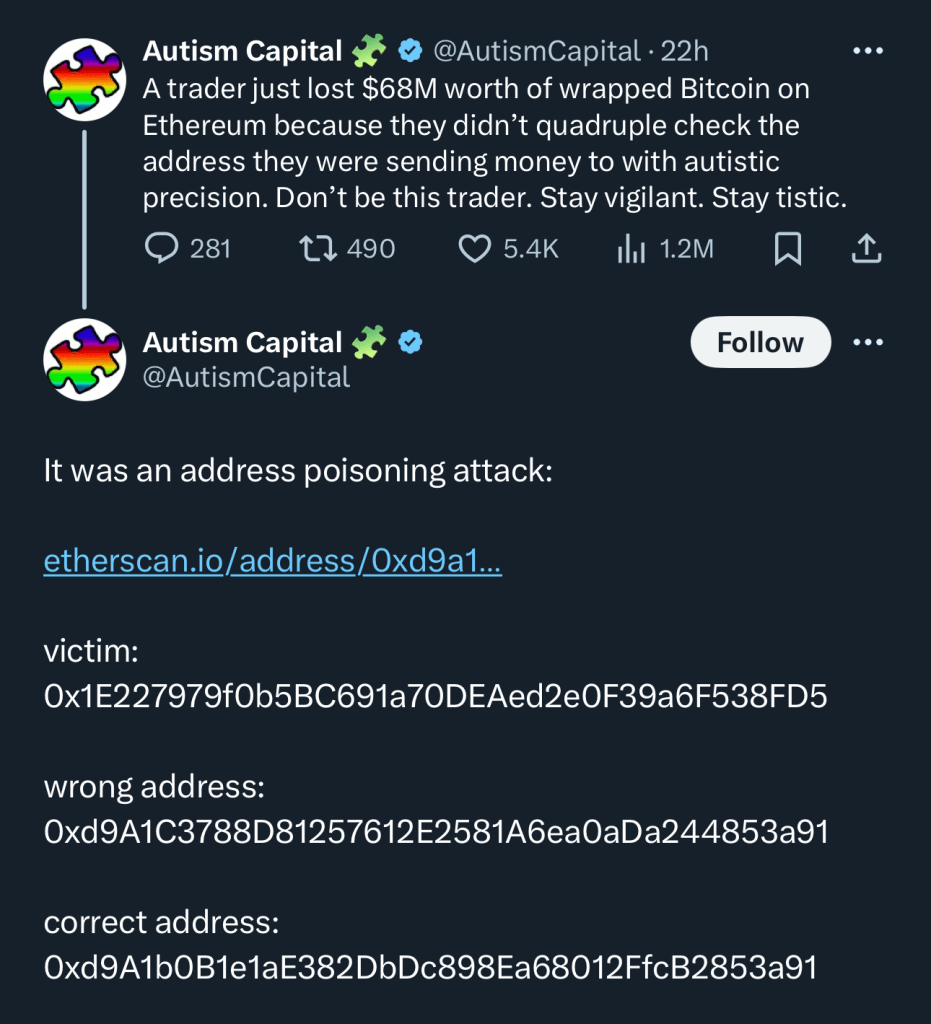
Task: Click the 22h timestamp
Action: 684,50
